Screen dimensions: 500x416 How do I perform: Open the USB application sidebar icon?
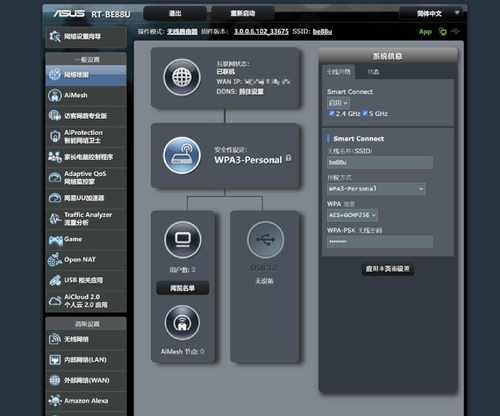[x=55, y=280]
